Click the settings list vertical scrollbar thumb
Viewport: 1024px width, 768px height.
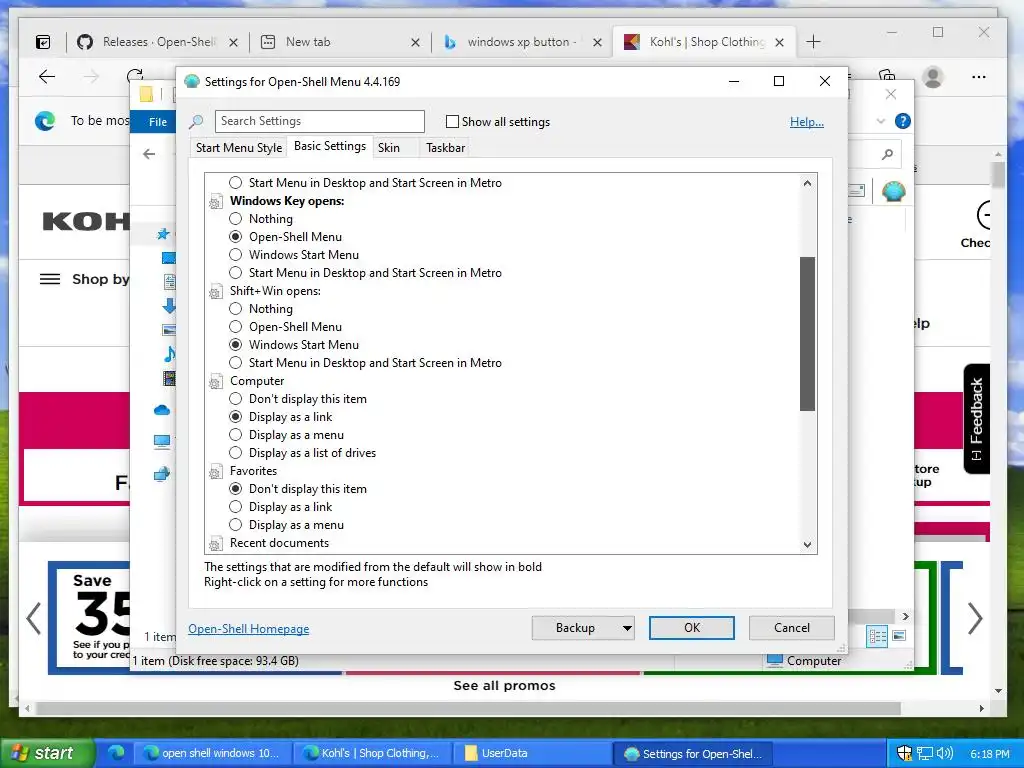click(808, 334)
